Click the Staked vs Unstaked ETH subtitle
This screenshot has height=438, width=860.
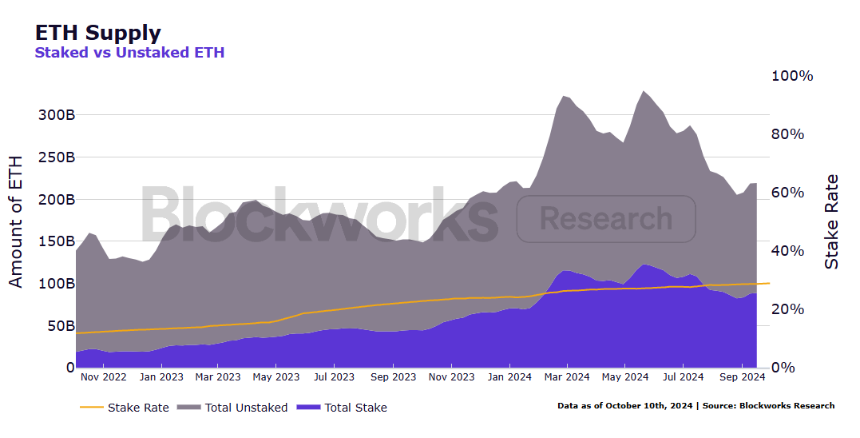(129, 53)
